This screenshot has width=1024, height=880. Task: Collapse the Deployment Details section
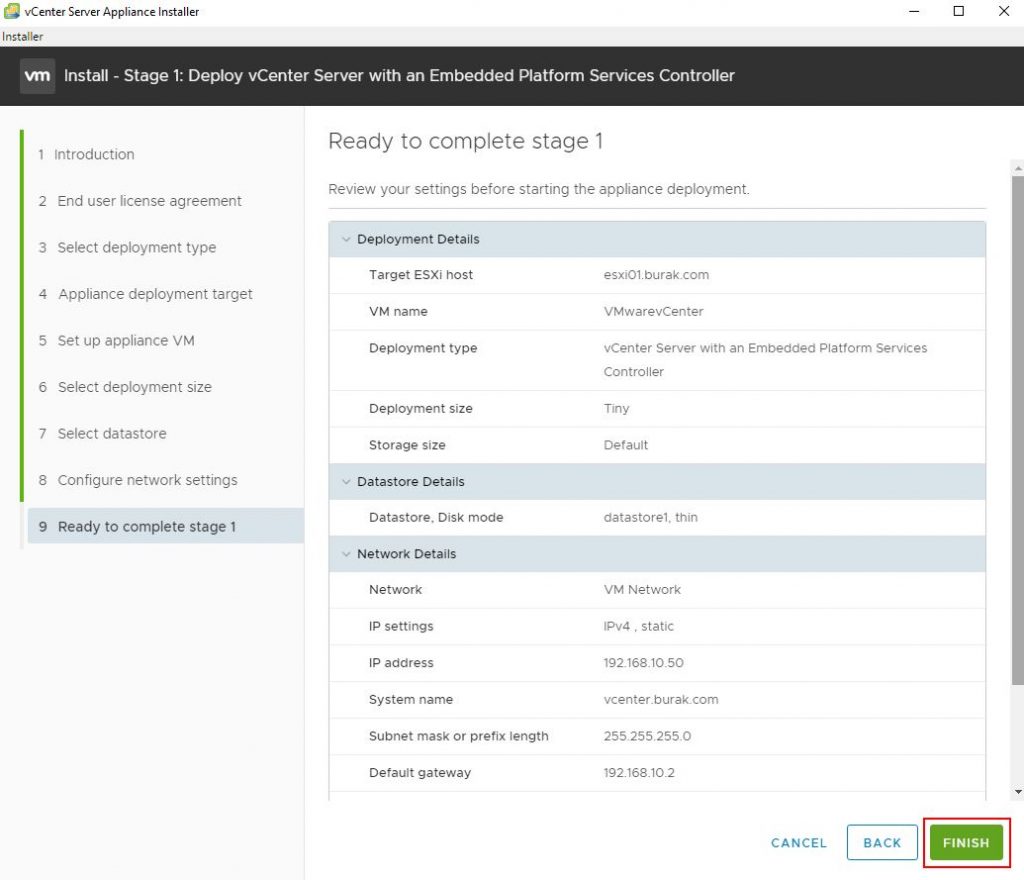point(346,240)
